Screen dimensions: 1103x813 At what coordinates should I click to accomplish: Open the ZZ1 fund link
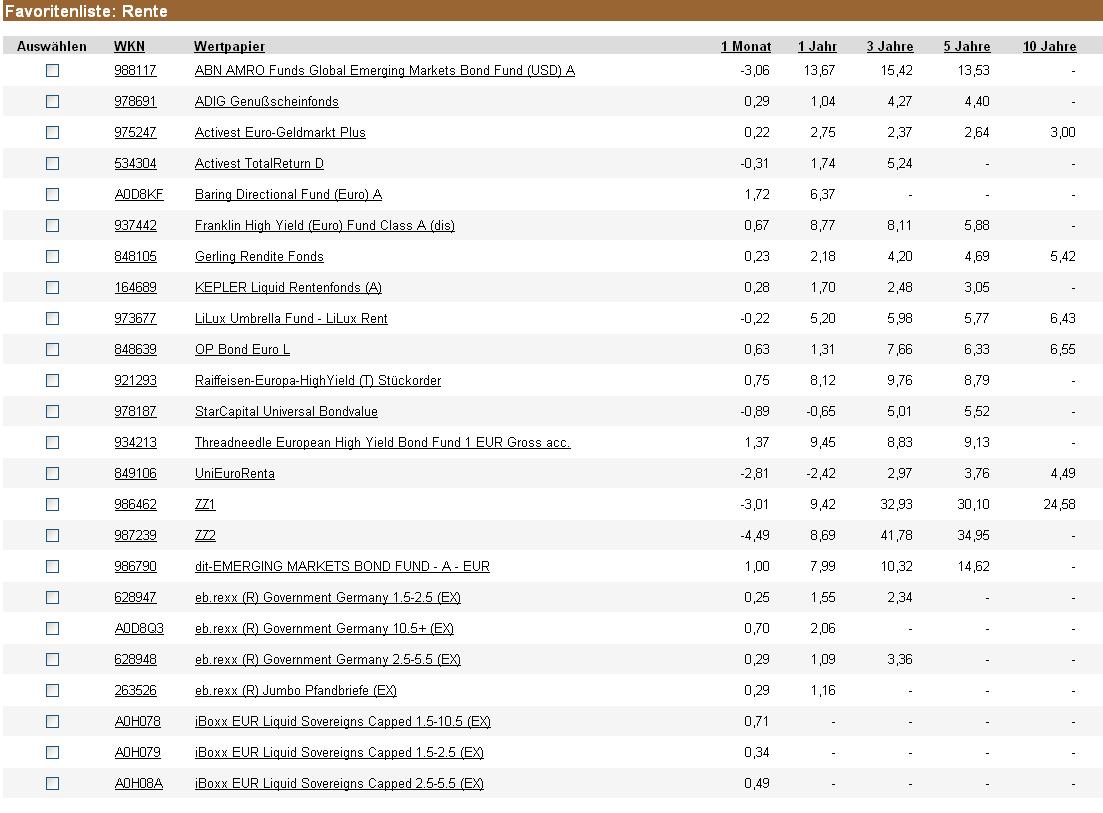205,504
